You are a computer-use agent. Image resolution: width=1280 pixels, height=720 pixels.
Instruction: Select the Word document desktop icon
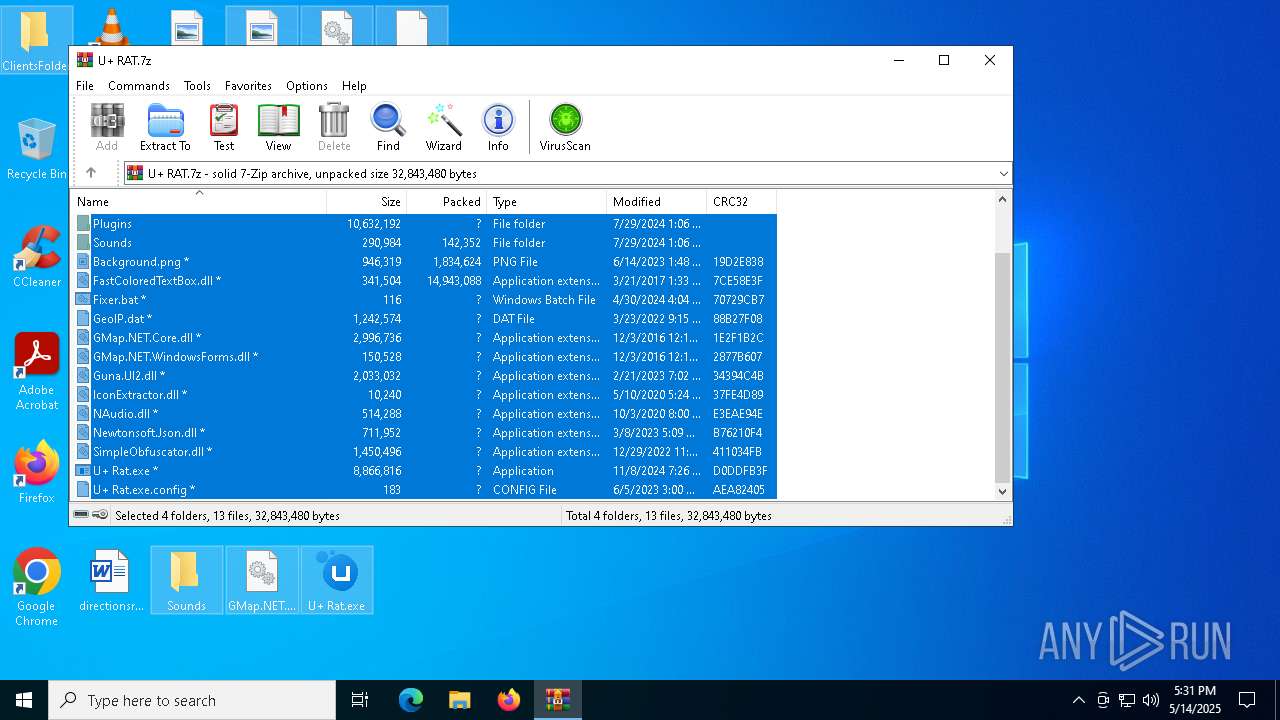coord(111,580)
